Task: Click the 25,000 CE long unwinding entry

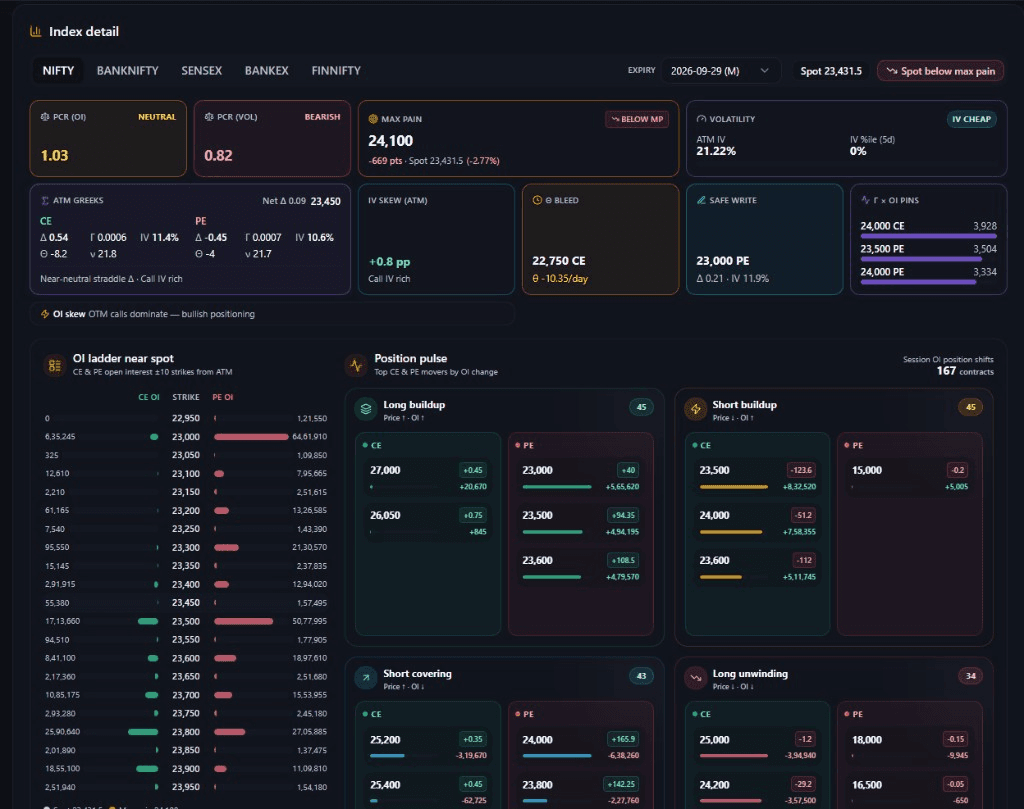Action: [x=757, y=747]
